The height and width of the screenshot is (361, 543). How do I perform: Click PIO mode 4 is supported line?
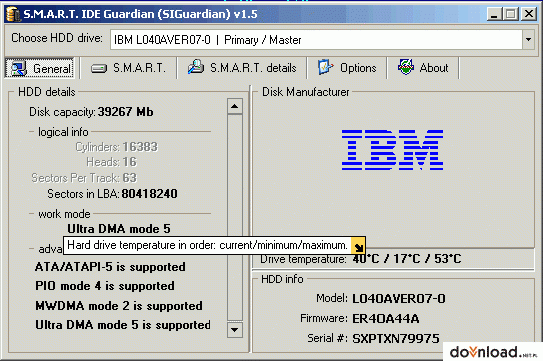pos(105,286)
